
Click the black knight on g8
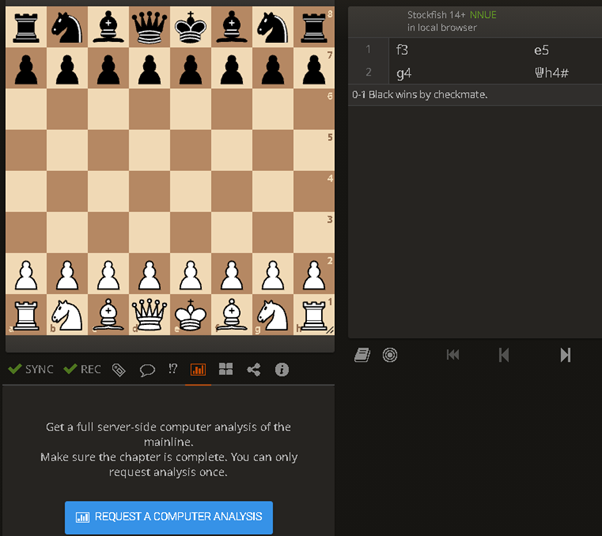pyautogui.click(x=273, y=27)
